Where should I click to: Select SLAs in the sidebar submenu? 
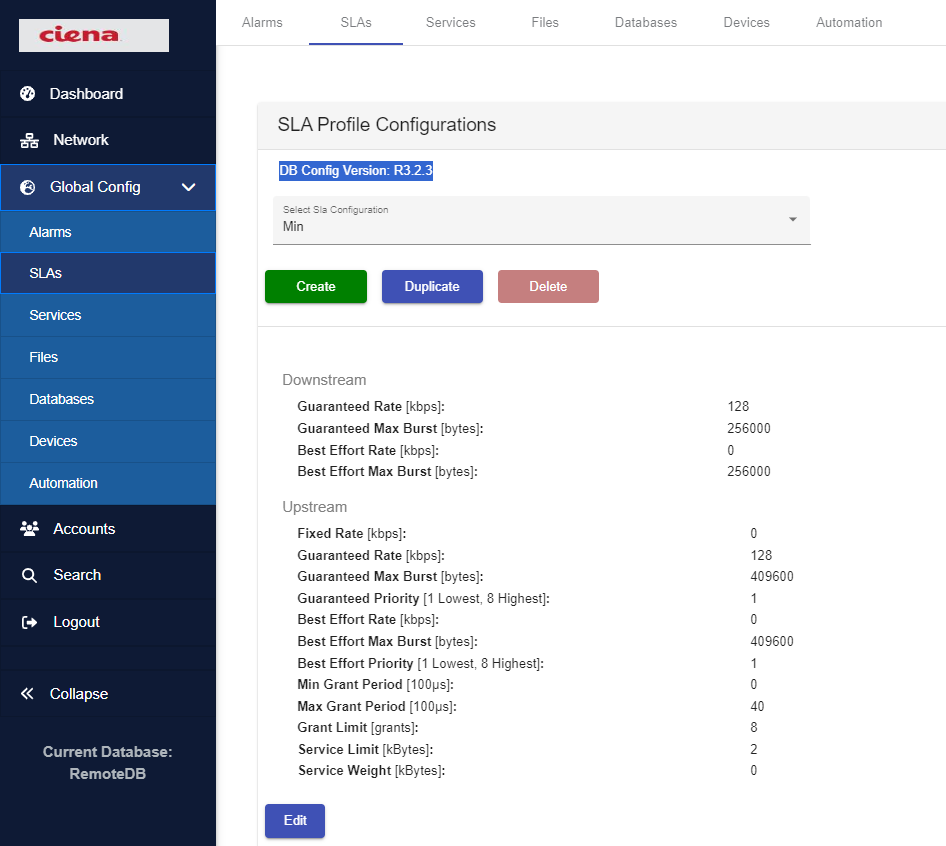[x=108, y=273]
